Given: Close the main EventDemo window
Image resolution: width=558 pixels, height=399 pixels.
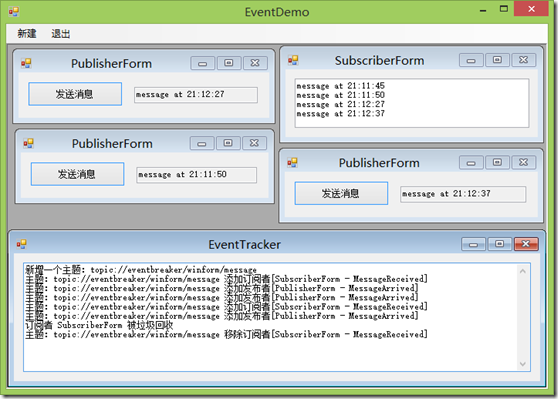Looking at the screenshot, I should pyautogui.click(x=531, y=9).
